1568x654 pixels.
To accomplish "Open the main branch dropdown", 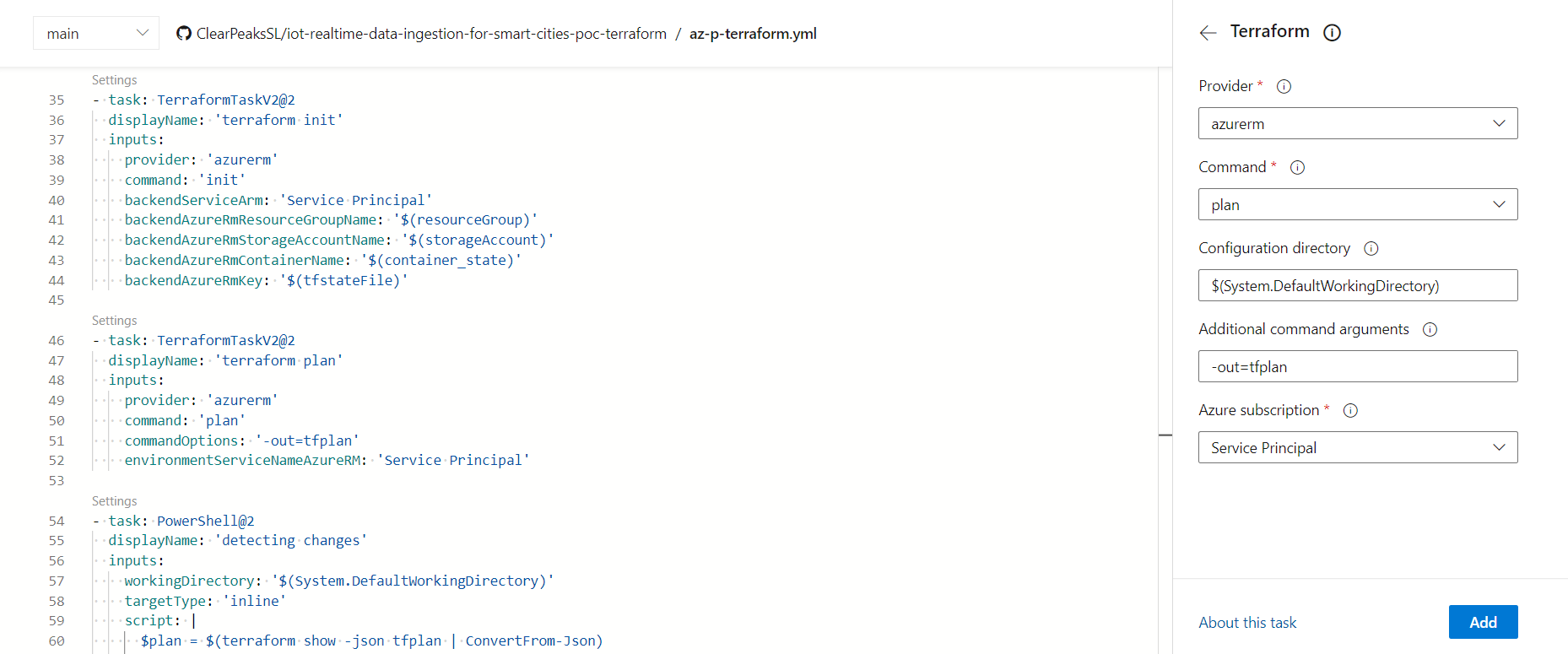I will click(x=96, y=33).
